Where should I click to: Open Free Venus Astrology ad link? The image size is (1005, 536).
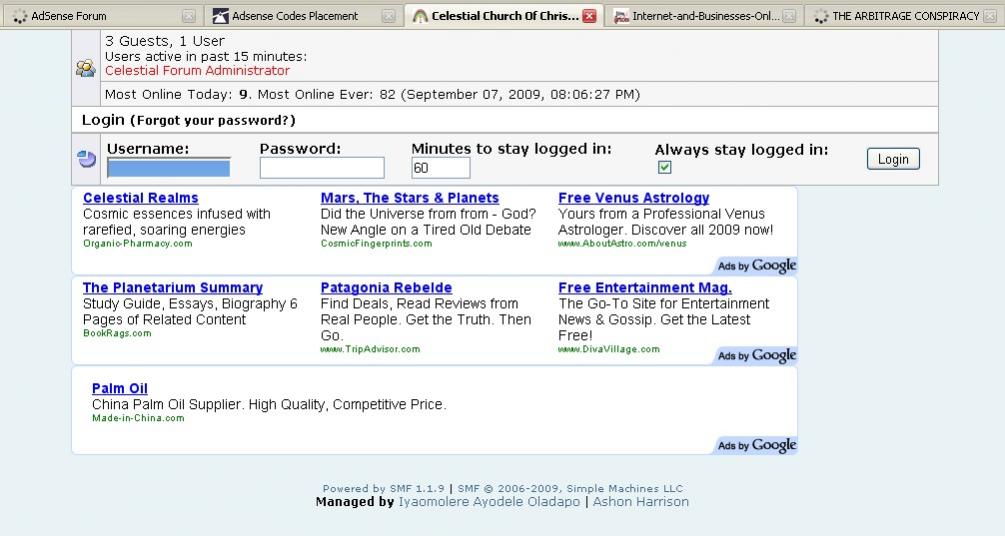633,198
